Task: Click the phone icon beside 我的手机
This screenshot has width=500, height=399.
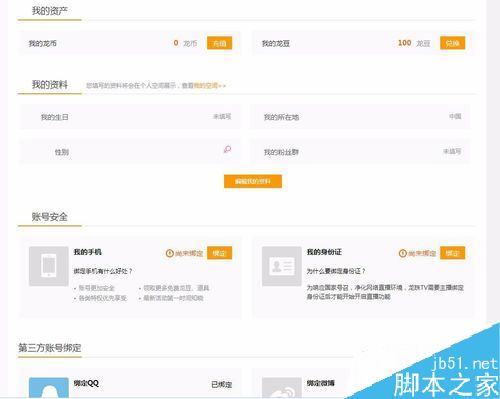Action: (x=49, y=266)
